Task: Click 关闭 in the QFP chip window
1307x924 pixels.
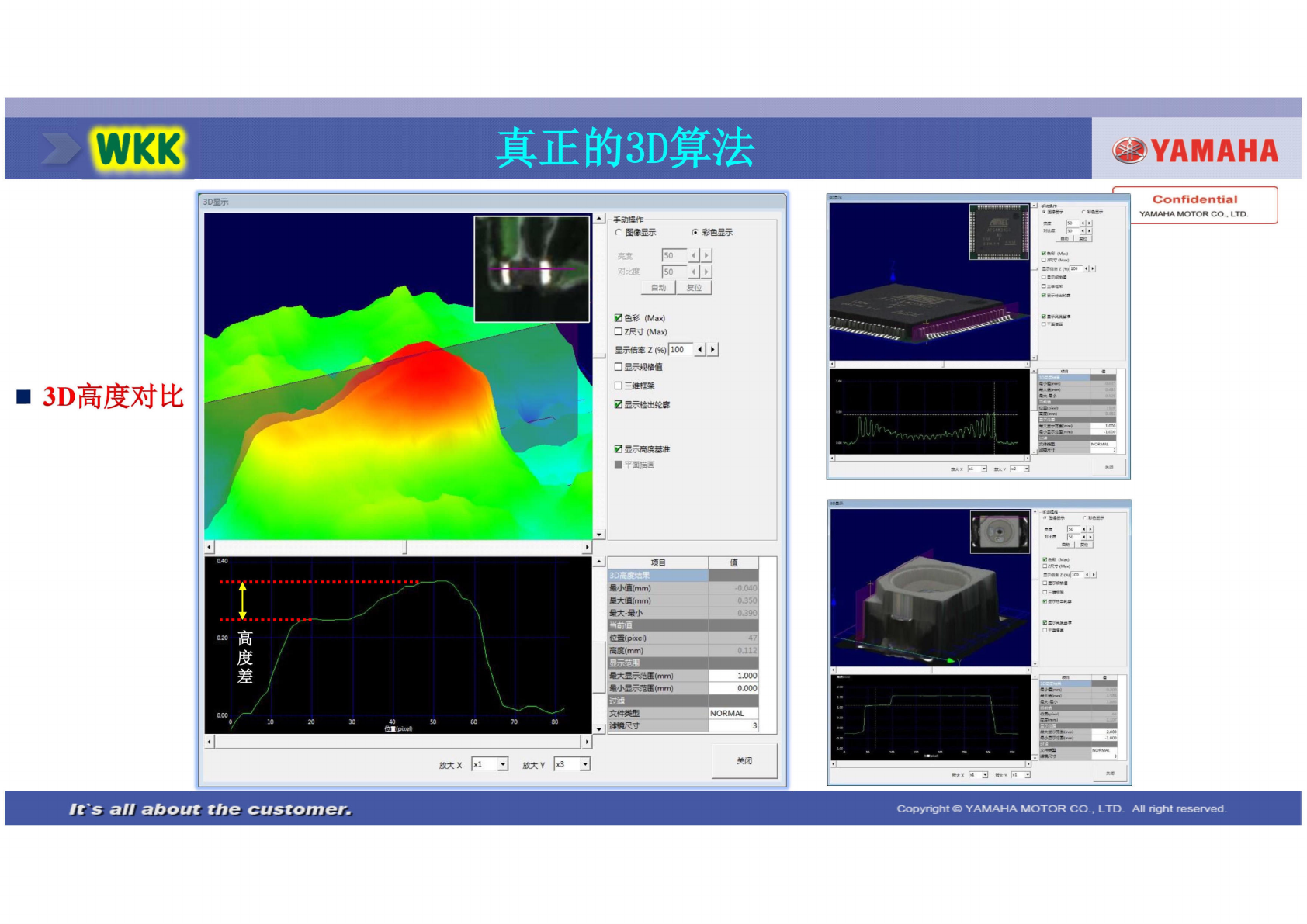Action: tap(1109, 467)
